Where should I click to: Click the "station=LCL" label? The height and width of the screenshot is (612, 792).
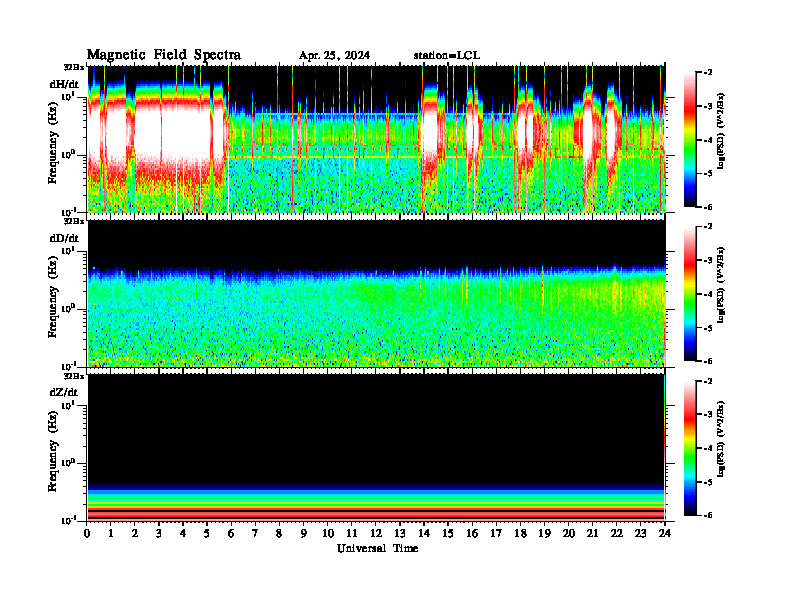pos(447,56)
